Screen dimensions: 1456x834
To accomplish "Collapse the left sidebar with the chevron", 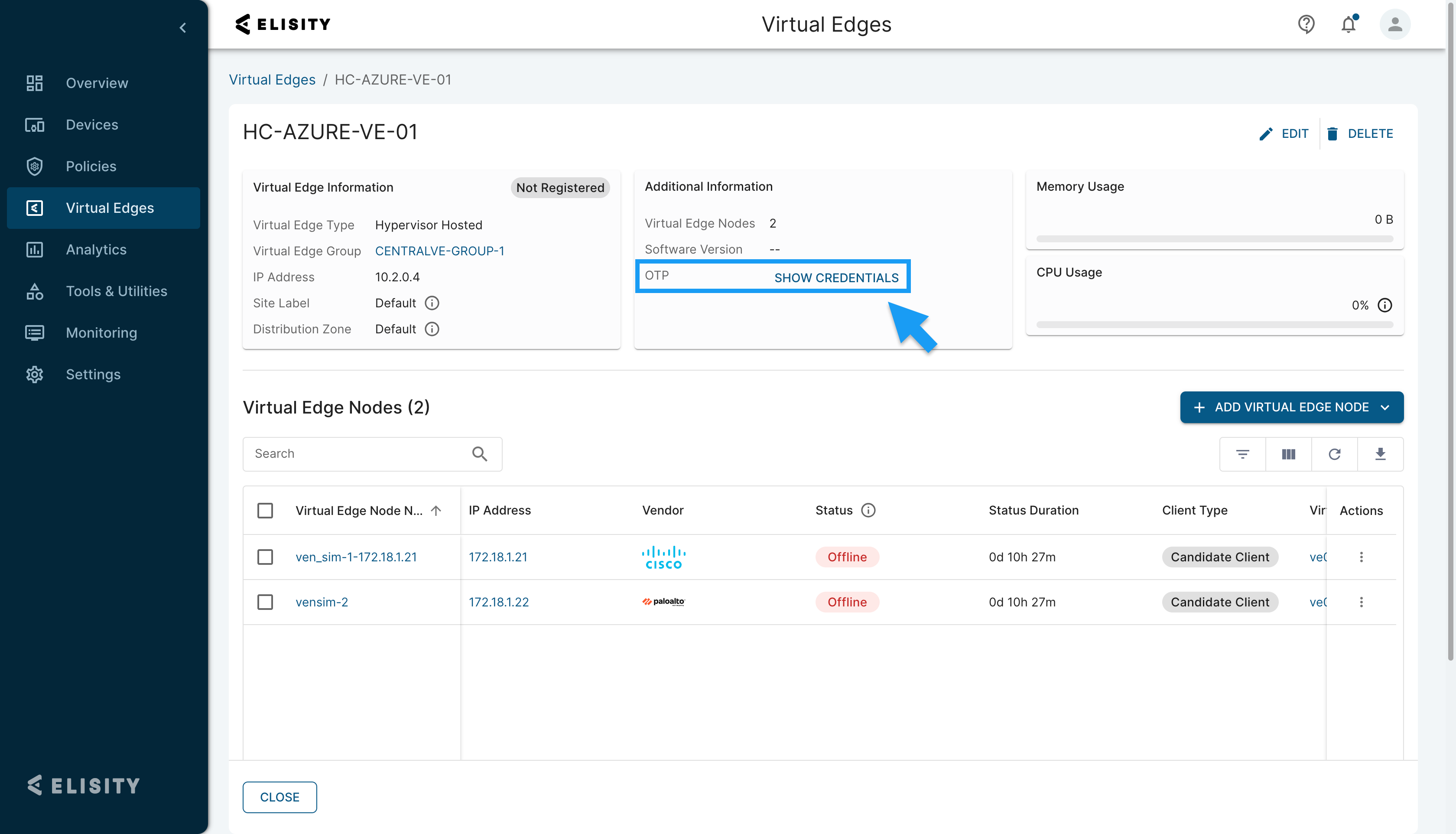I will 182,27.
